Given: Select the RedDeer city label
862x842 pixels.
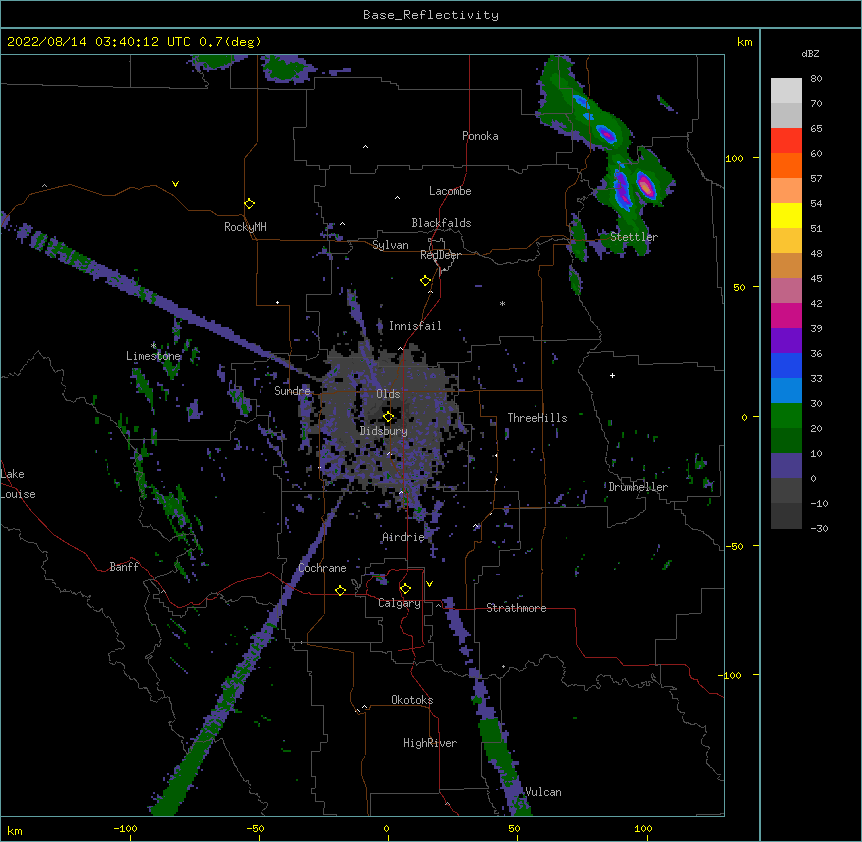Looking at the screenshot, I should click(440, 255).
